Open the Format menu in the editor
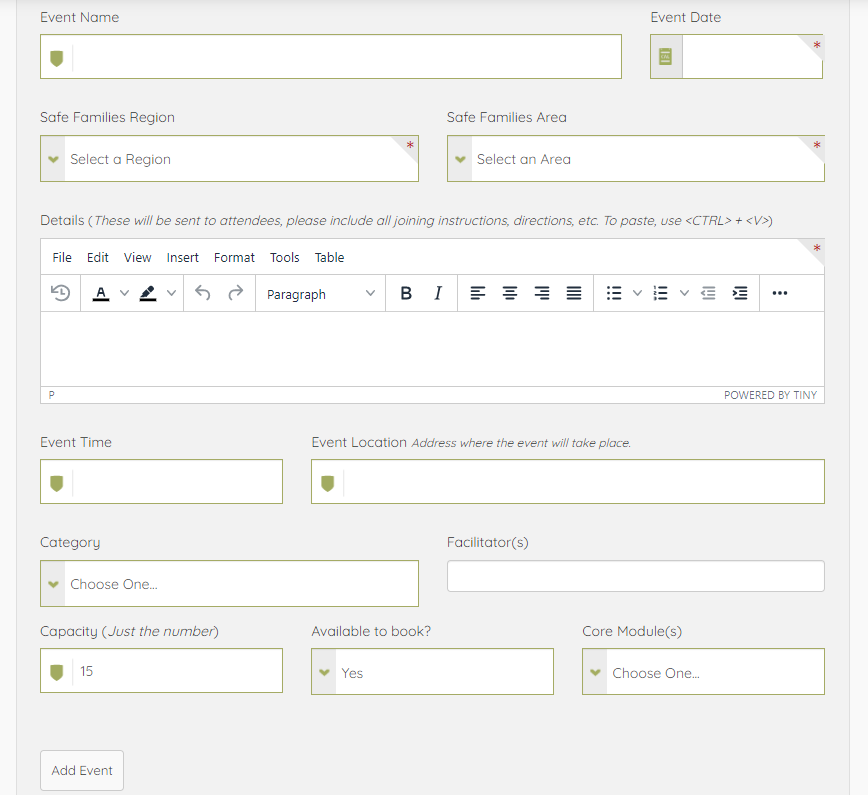The height and width of the screenshot is (795, 868). pos(234,257)
